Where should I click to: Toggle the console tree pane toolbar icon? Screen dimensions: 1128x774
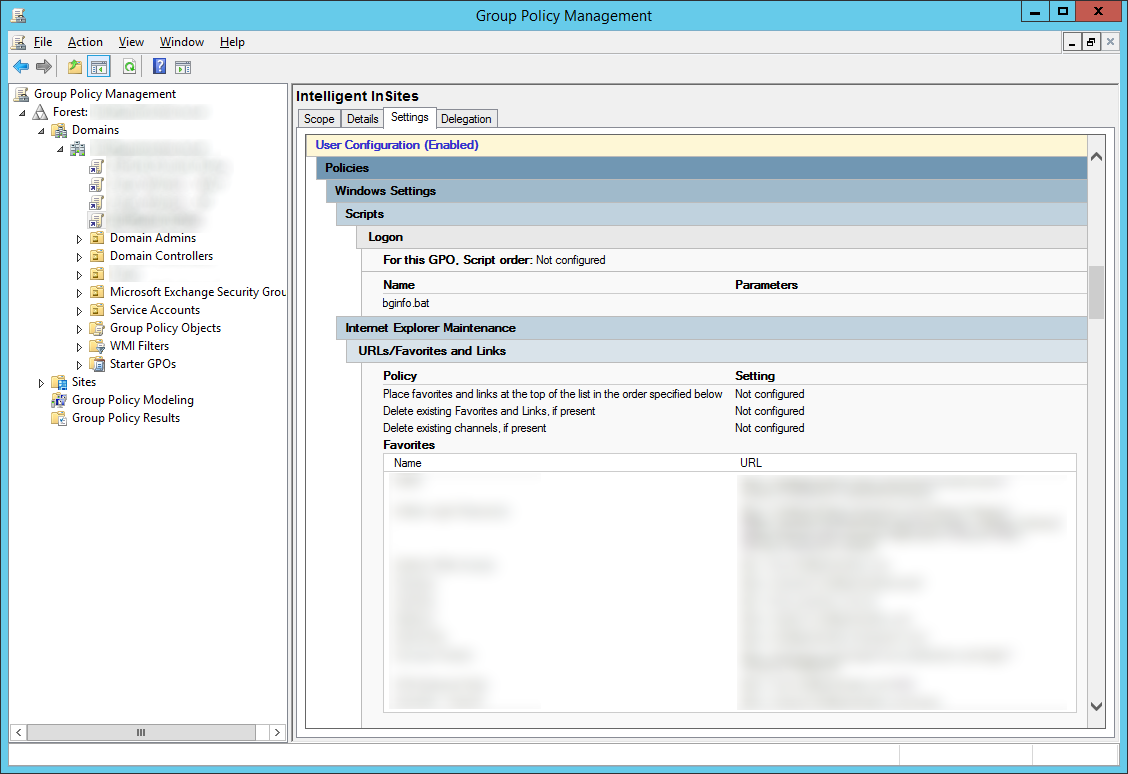(99, 67)
